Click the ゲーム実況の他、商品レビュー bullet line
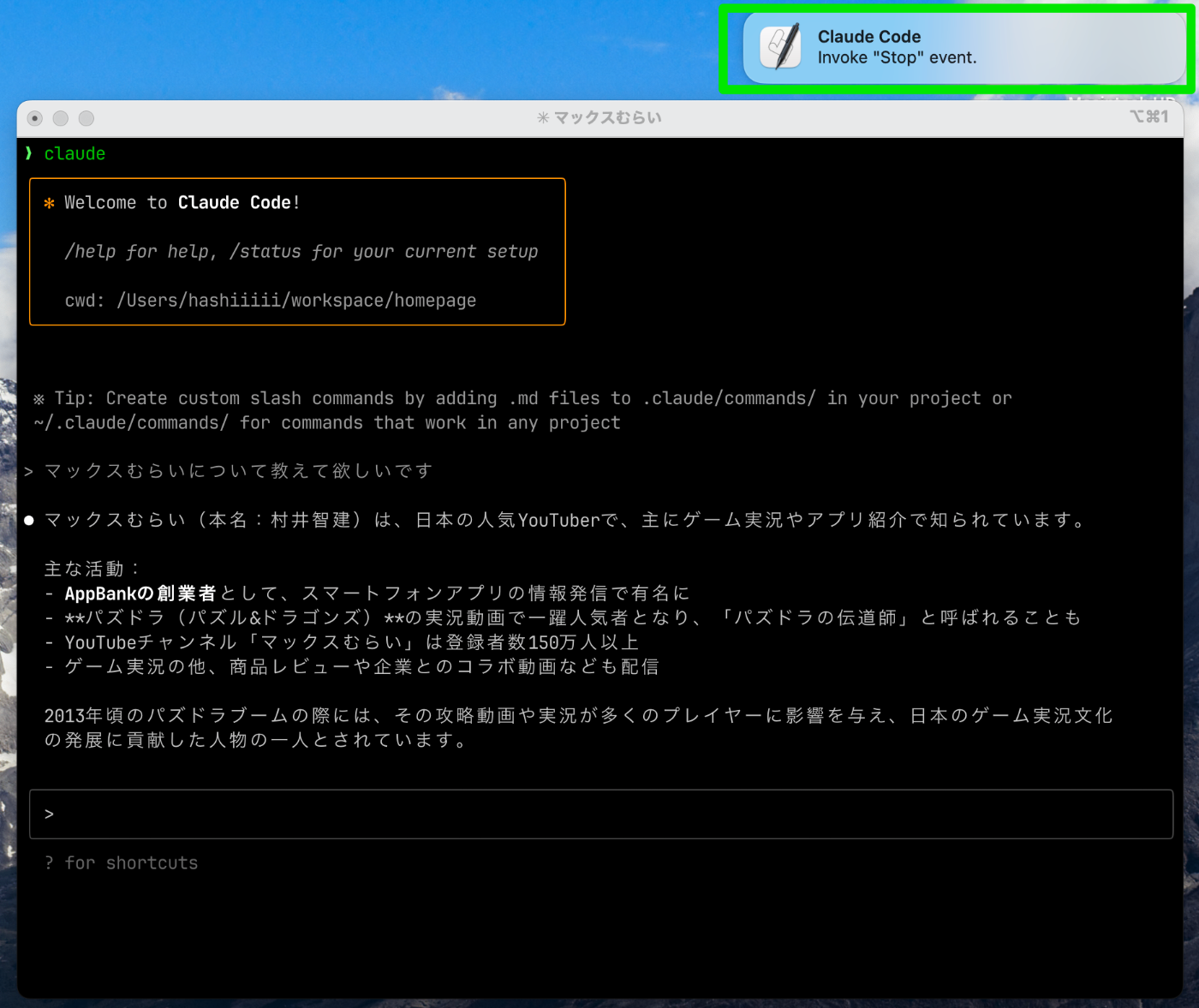Viewport: 1199px width, 1008px height. [x=352, y=667]
